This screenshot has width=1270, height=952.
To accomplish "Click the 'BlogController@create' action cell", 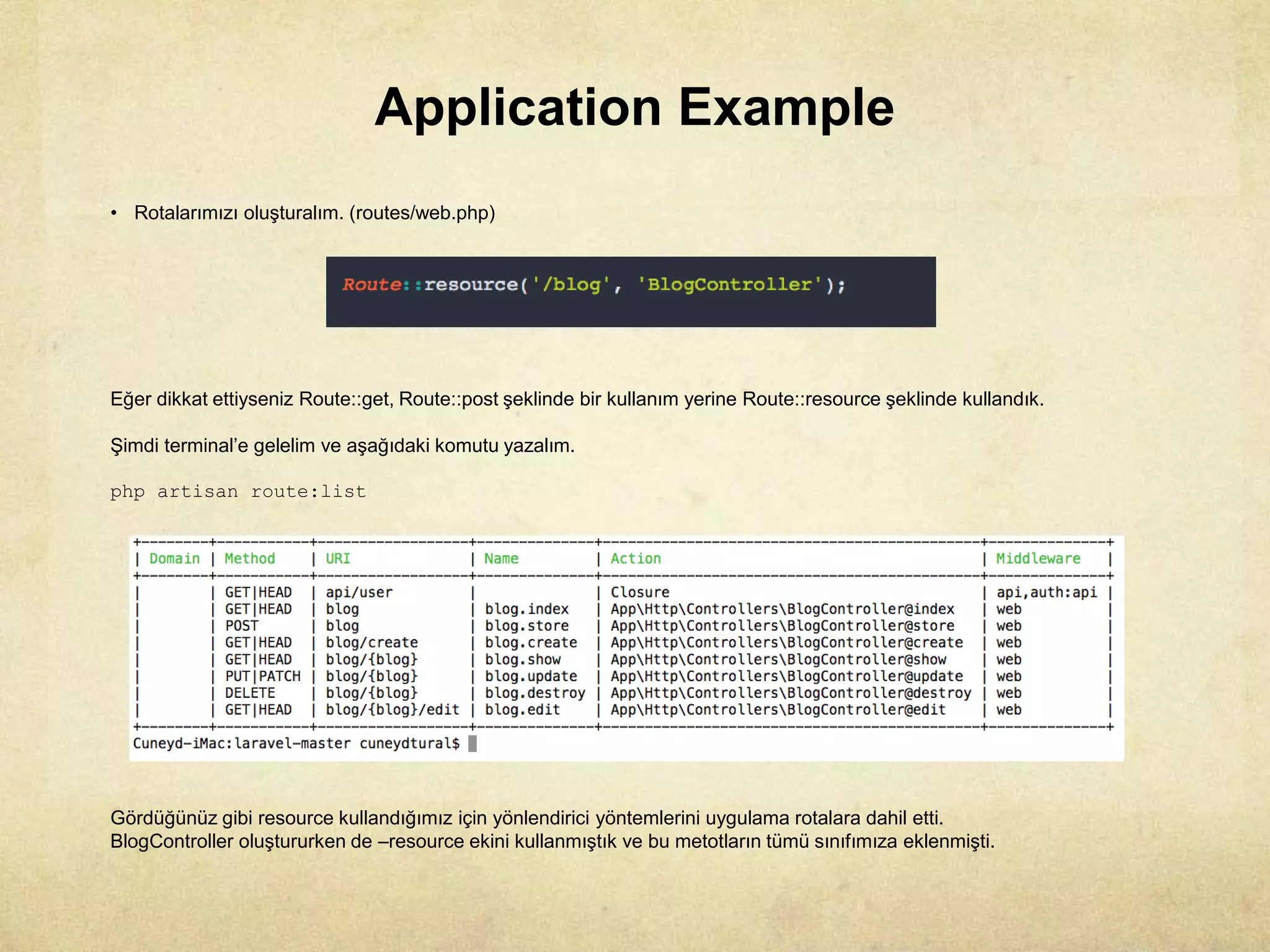I will pos(787,643).
